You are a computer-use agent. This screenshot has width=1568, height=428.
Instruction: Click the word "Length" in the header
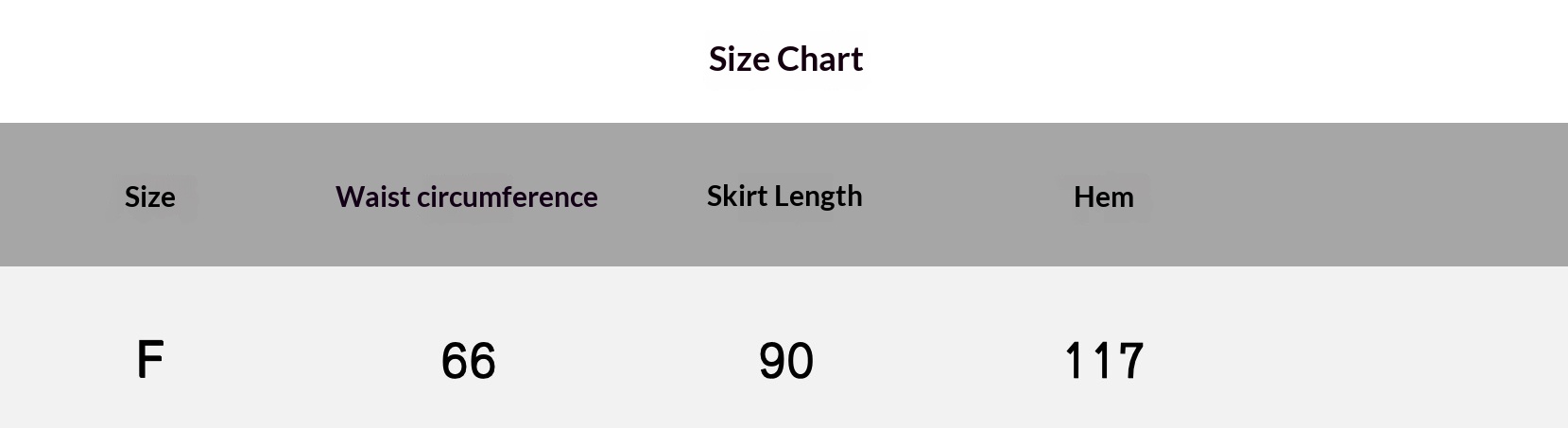(x=818, y=196)
